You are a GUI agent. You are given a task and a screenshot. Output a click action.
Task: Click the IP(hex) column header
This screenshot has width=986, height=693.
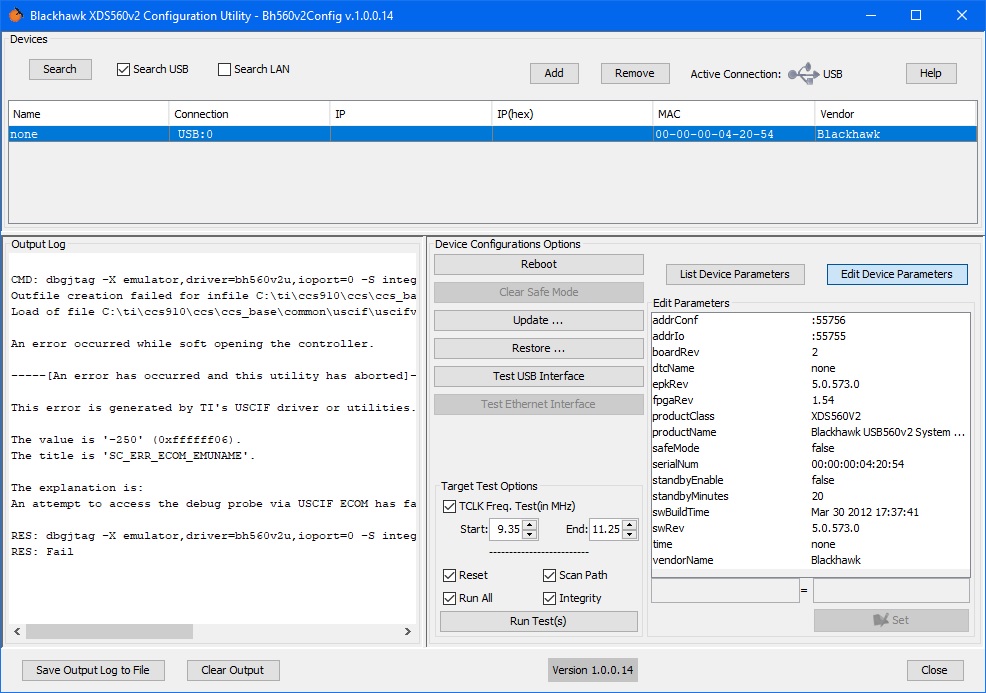[x=572, y=114]
